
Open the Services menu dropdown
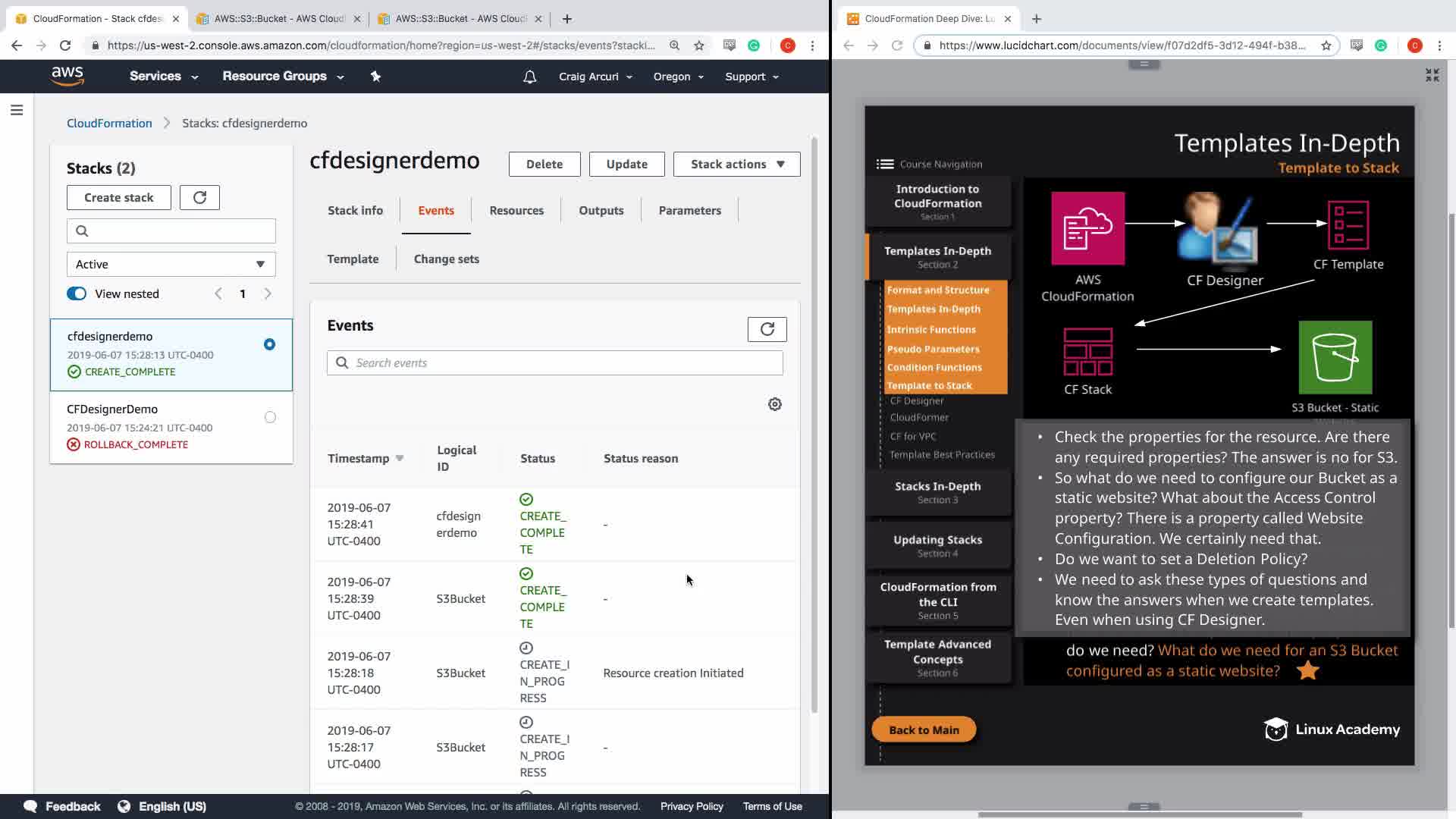pos(163,77)
